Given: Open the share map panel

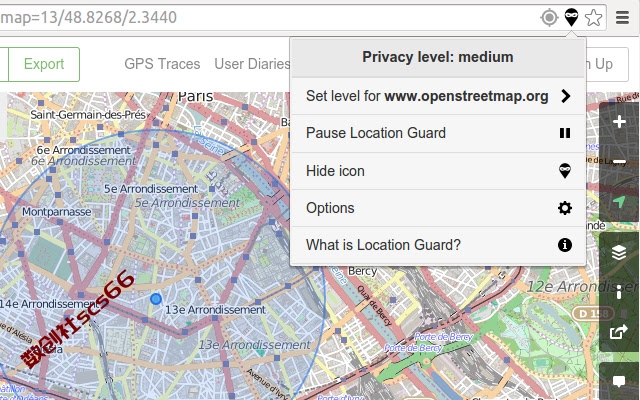Looking at the screenshot, I should coord(619,331).
